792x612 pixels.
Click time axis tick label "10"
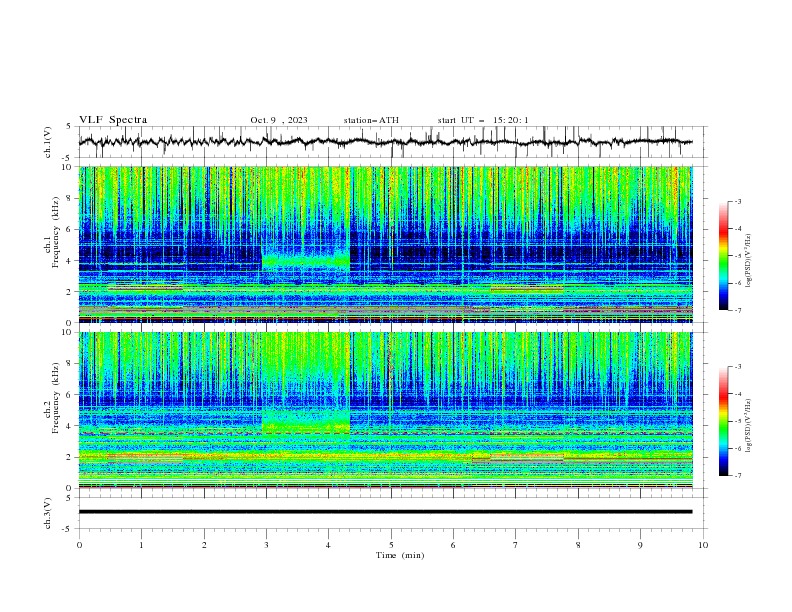tap(703, 545)
